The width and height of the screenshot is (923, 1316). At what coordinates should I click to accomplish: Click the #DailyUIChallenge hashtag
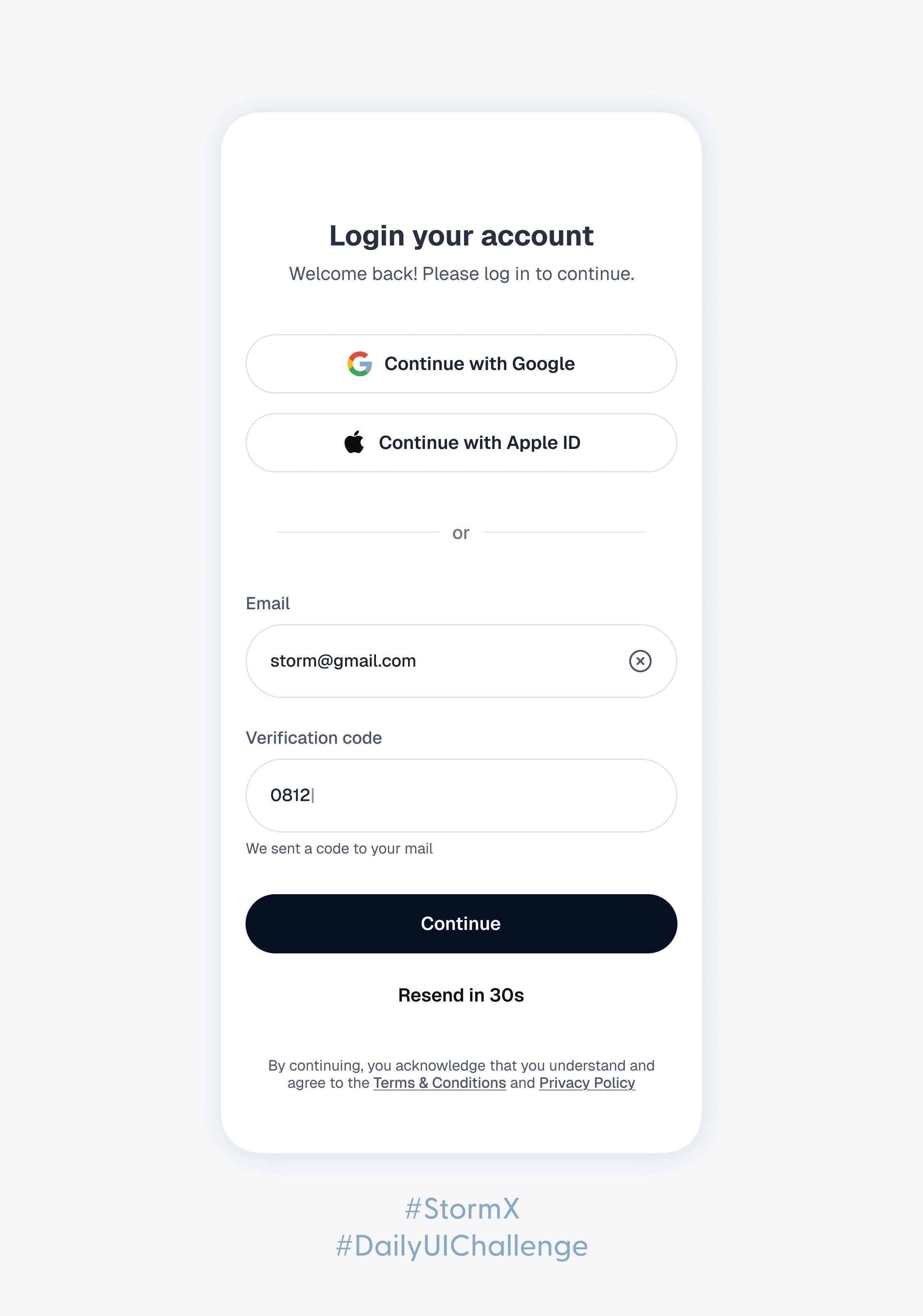(462, 1246)
